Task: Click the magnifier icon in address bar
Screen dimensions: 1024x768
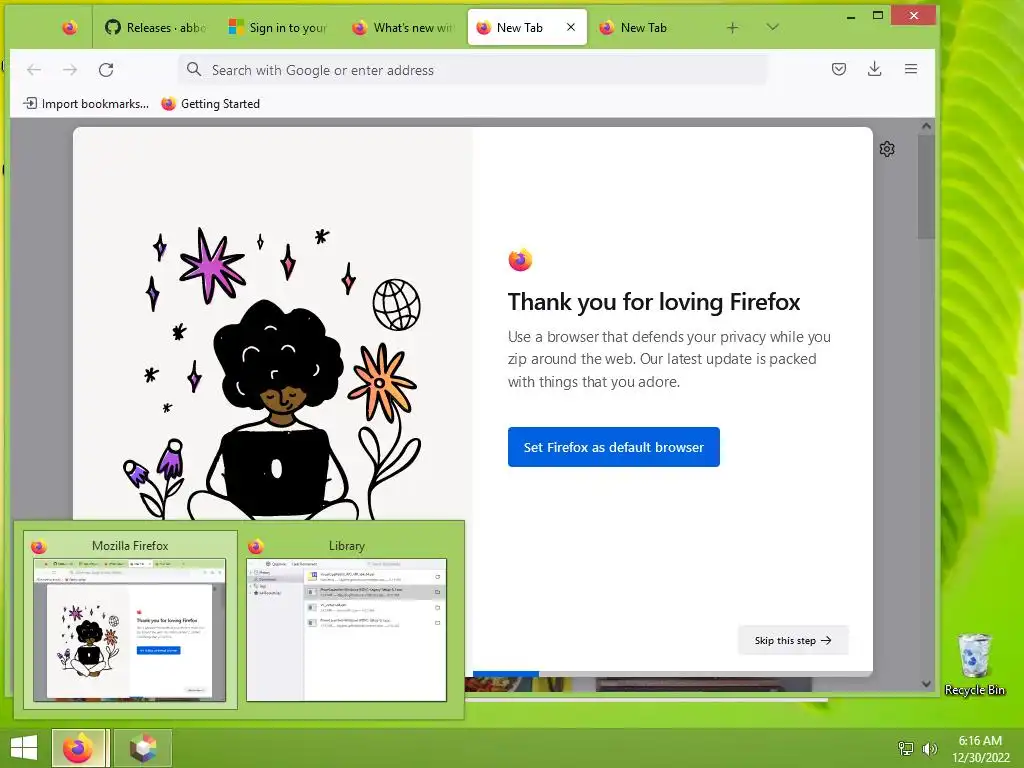Action: (x=194, y=69)
